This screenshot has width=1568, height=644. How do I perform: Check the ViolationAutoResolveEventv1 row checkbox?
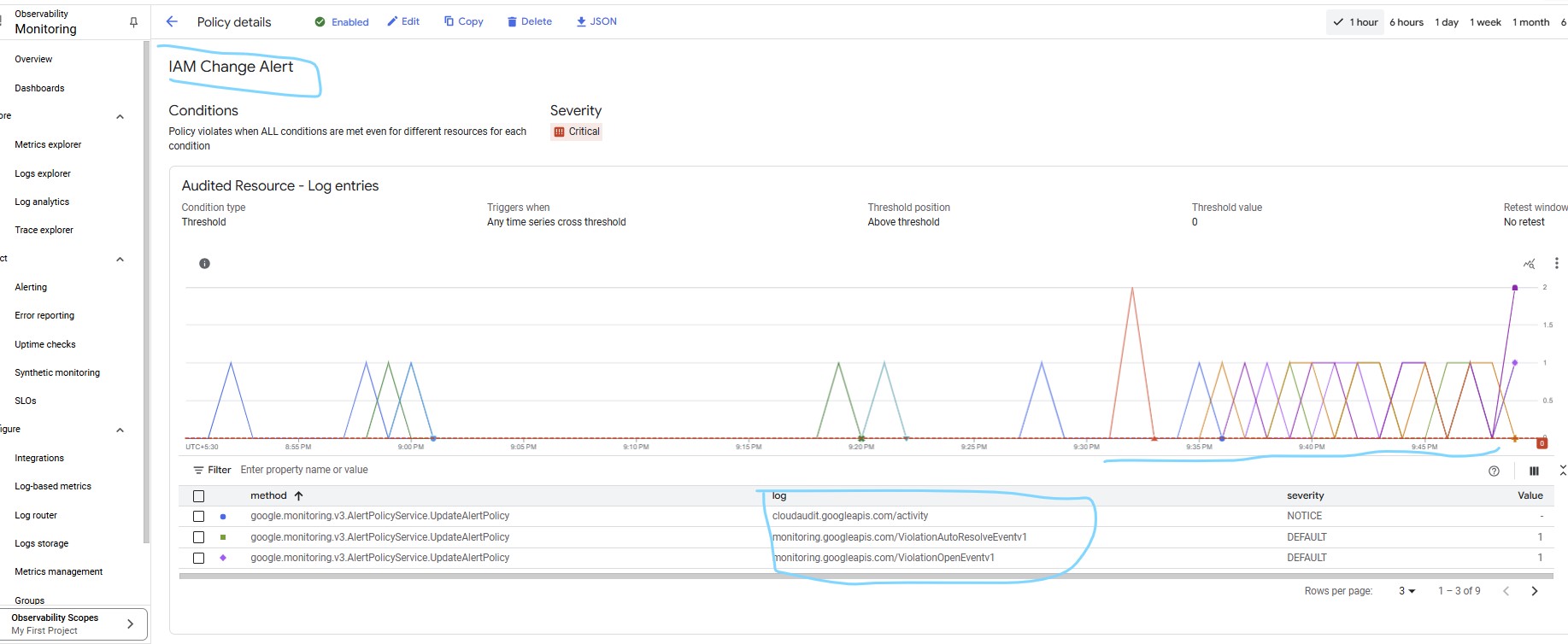click(x=199, y=537)
